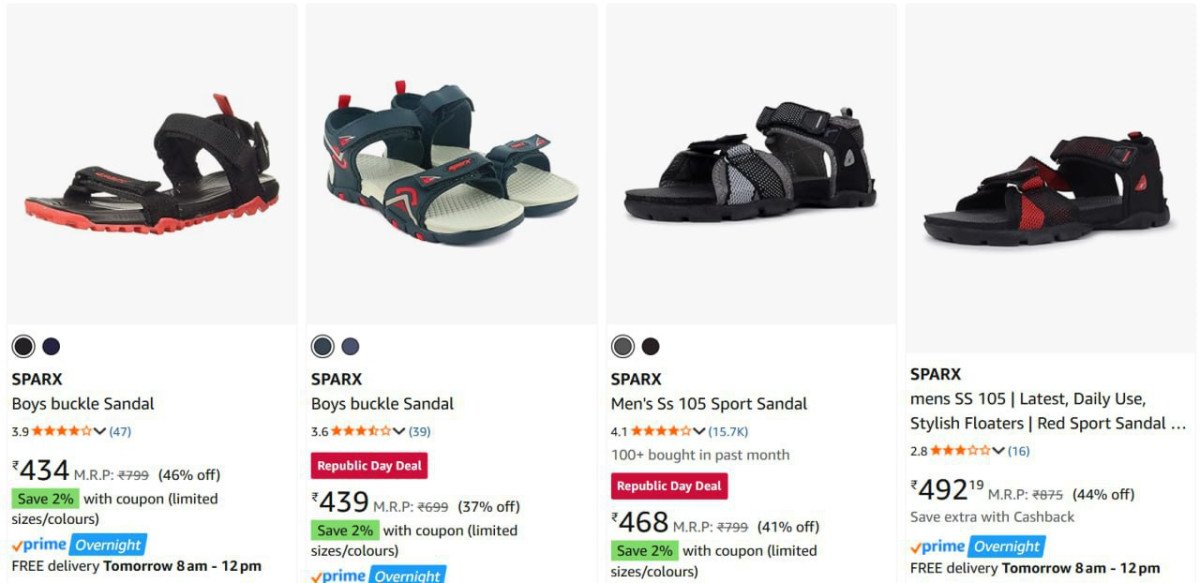Click the ₹434 price of first sandal

(x=41, y=470)
